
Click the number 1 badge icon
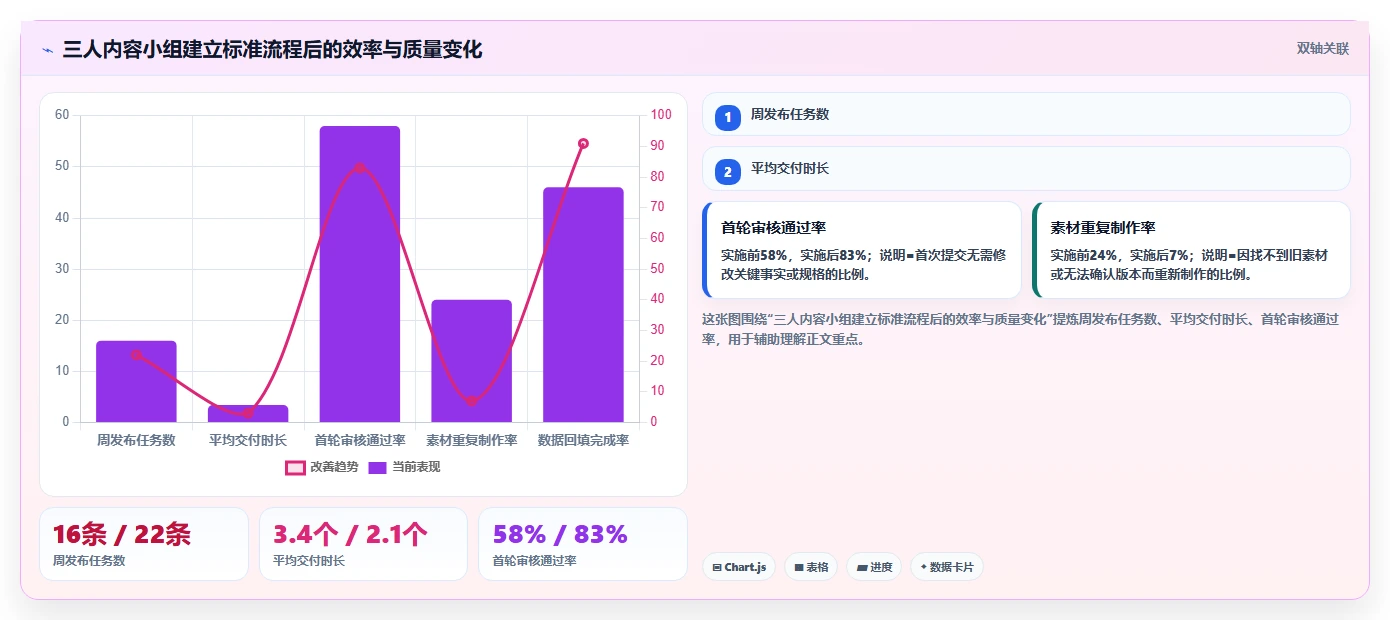(728, 117)
